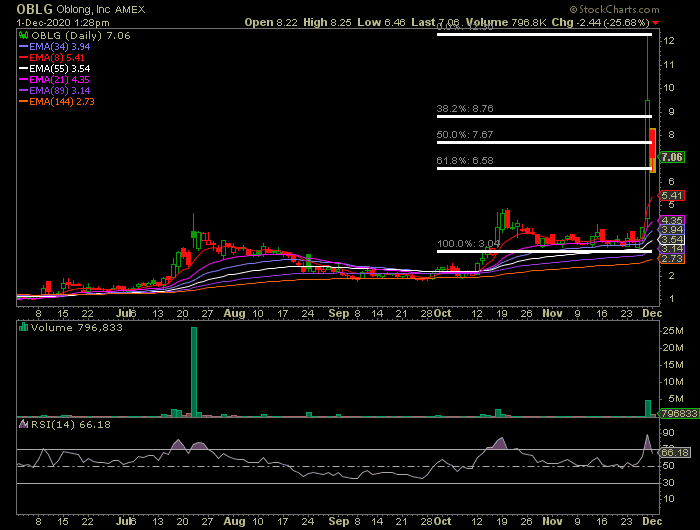The image size is (700, 530).
Task: Click the StockCharts.com attribution text
Action: click(x=615, y=9)
